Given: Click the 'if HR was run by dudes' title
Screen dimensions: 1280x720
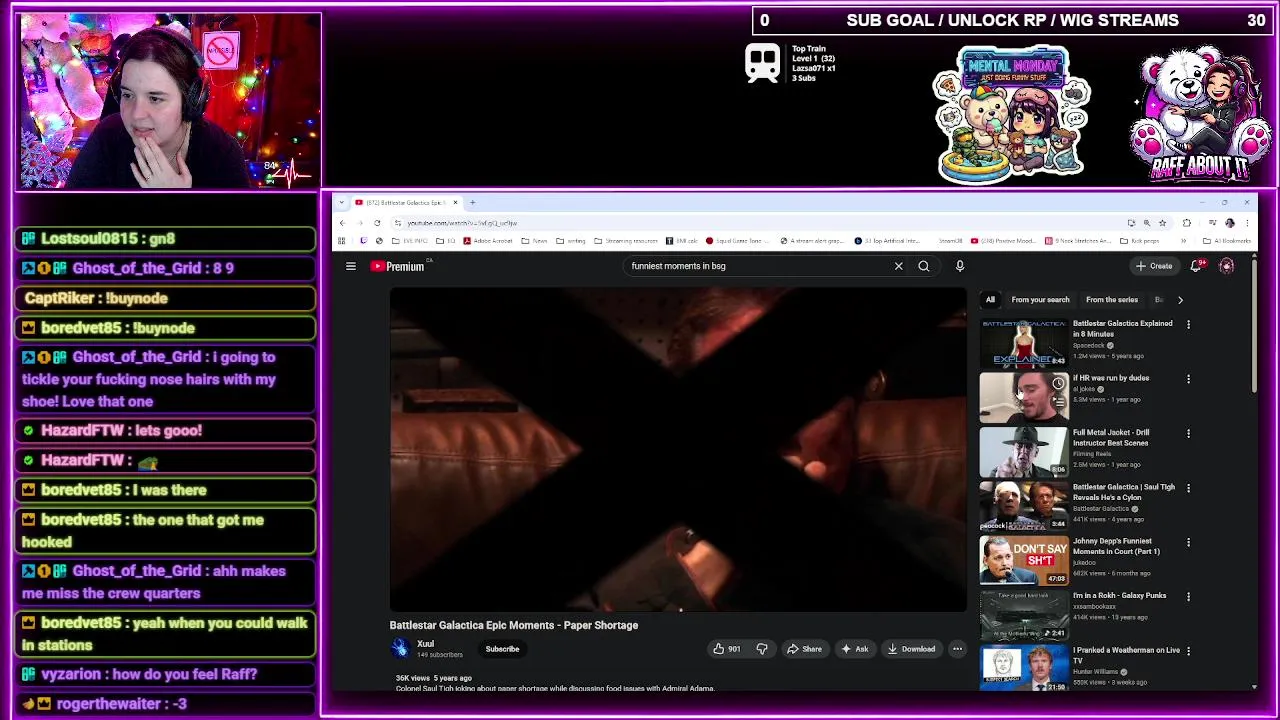Looking at the screenshot, I should 1111,378.
